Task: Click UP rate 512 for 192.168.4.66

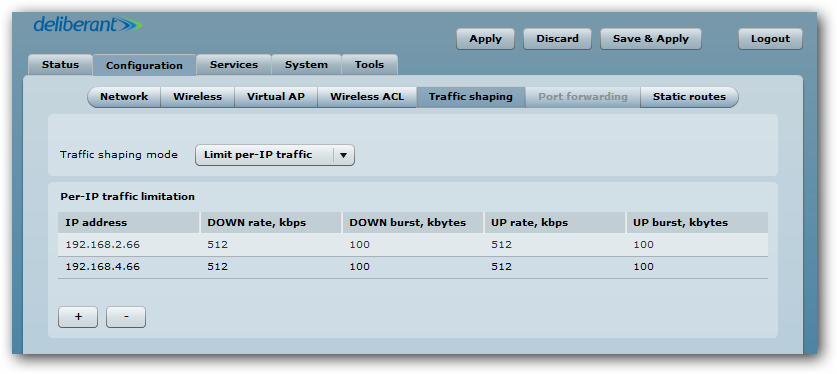Action: pos(555,267)
